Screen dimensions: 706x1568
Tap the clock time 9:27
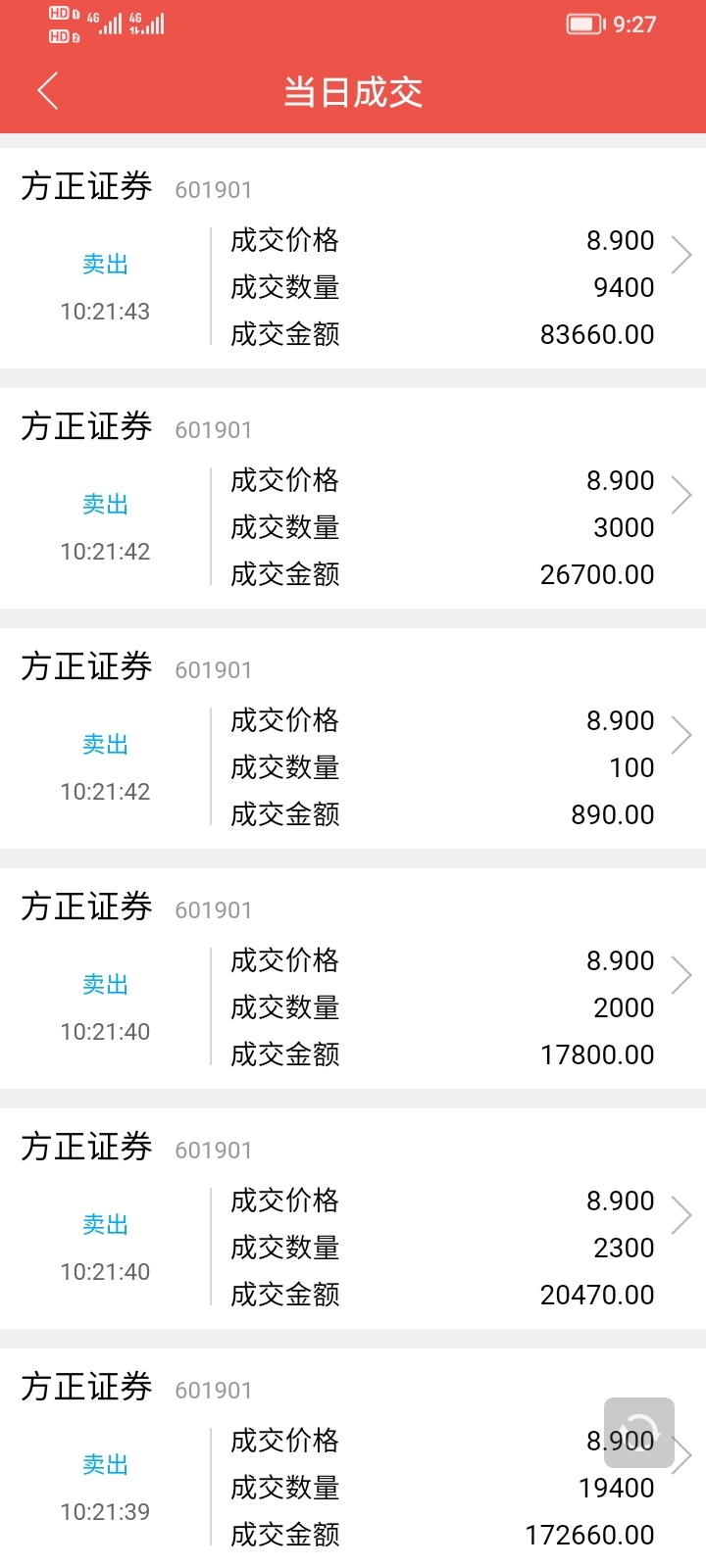[634, 24]
